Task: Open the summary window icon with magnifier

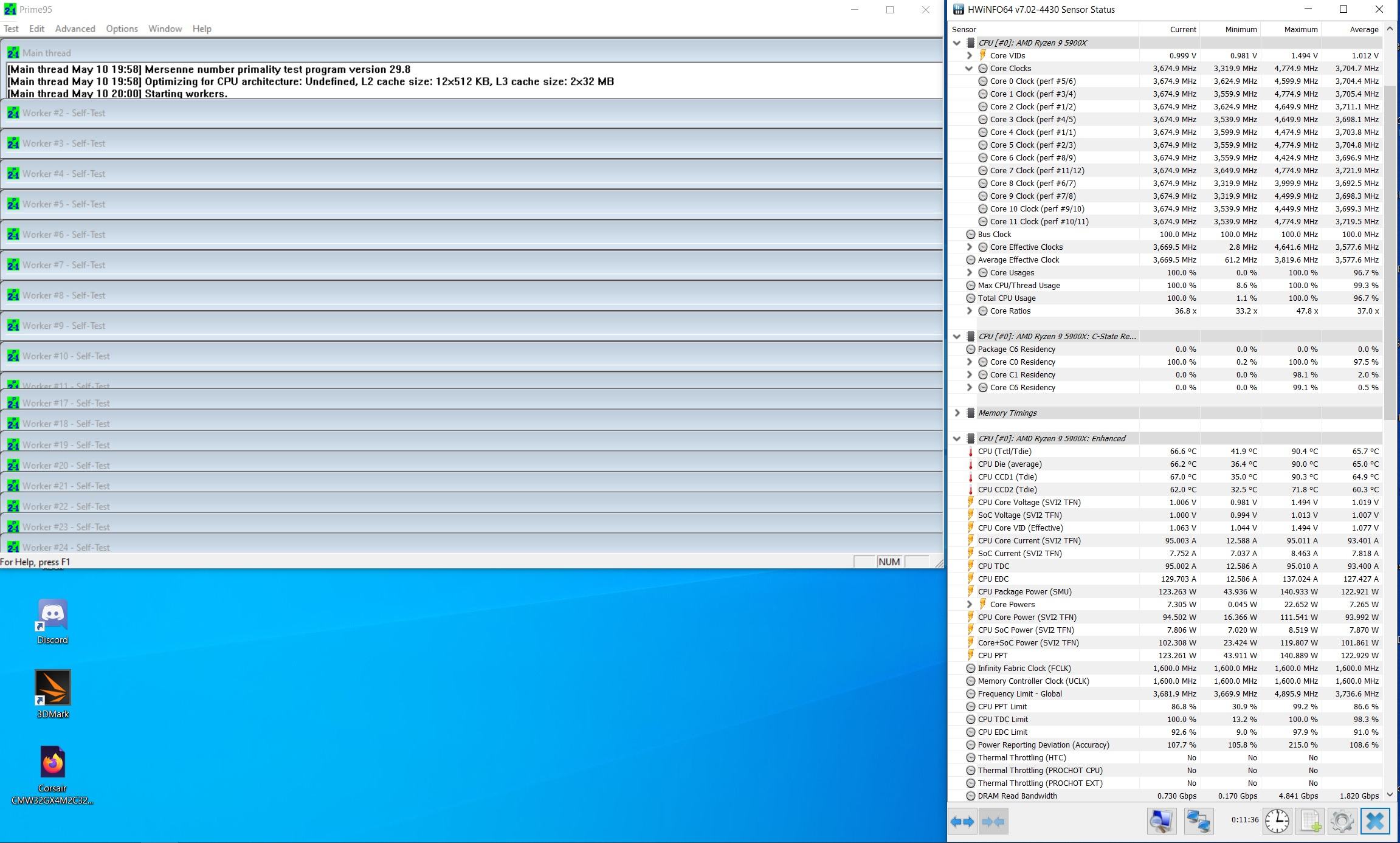Action: click(1161, 822)
